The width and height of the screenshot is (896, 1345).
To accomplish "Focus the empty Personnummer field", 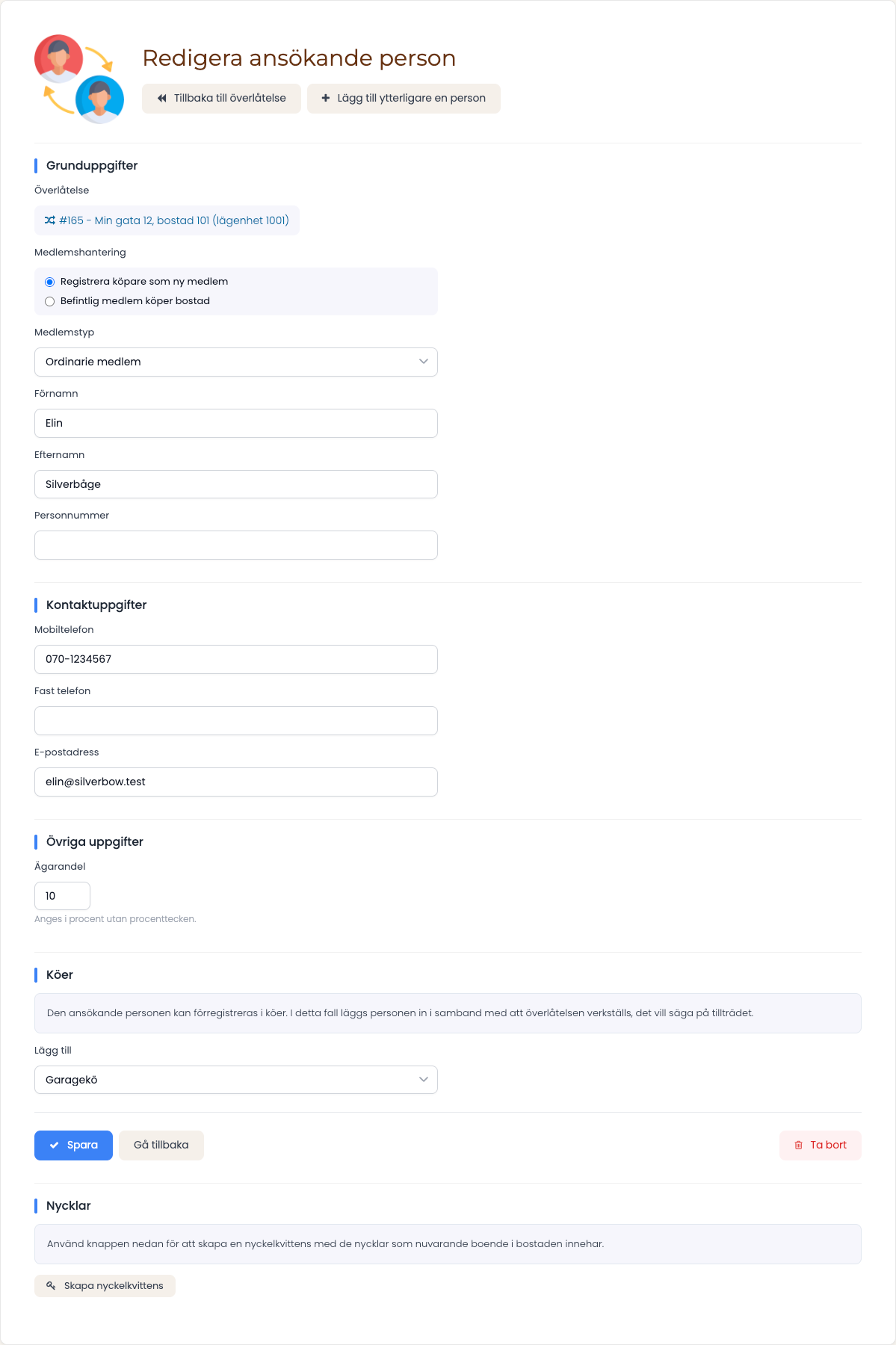I will click(x=236, y=545).
